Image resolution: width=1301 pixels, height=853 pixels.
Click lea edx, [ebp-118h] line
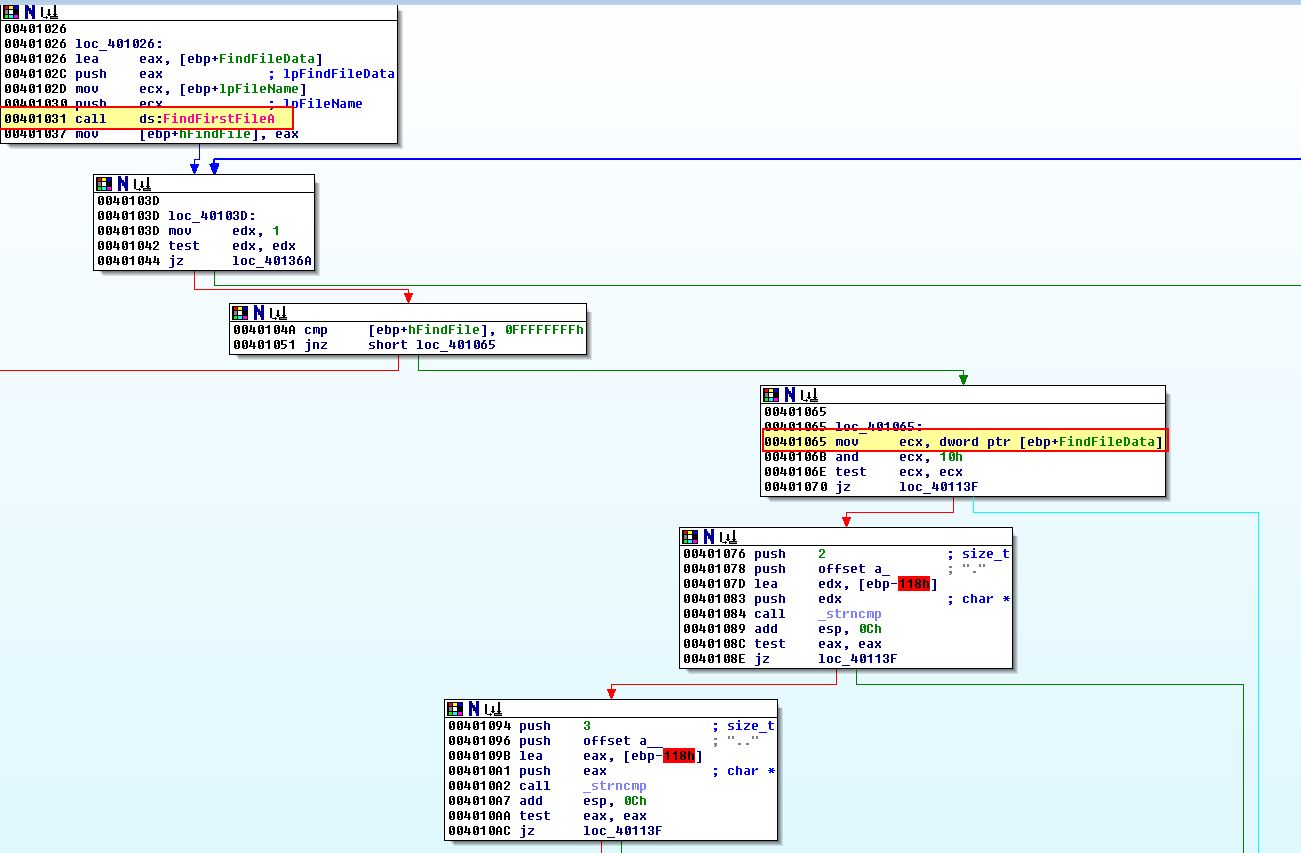(x=810, y=583)
